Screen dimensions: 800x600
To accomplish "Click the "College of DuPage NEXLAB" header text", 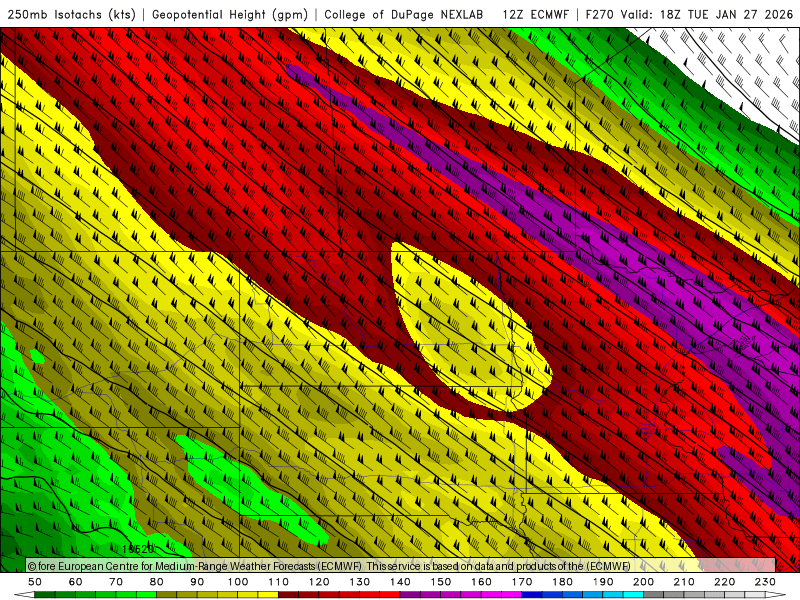I will [404, 14].
